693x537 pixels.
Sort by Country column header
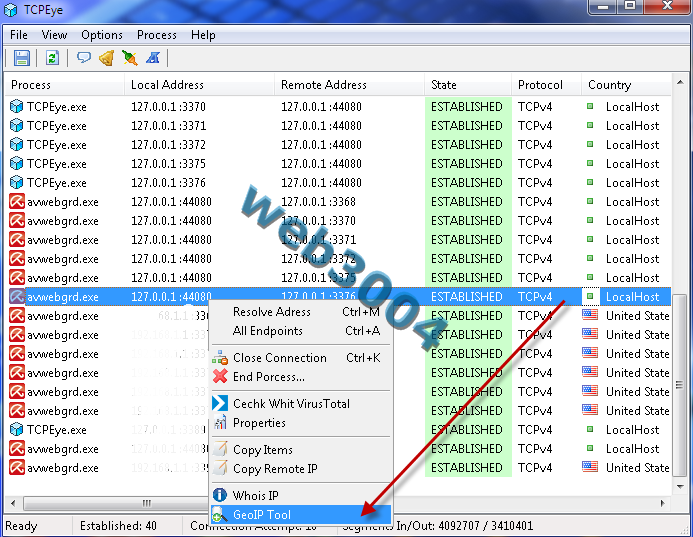(627, 84)
